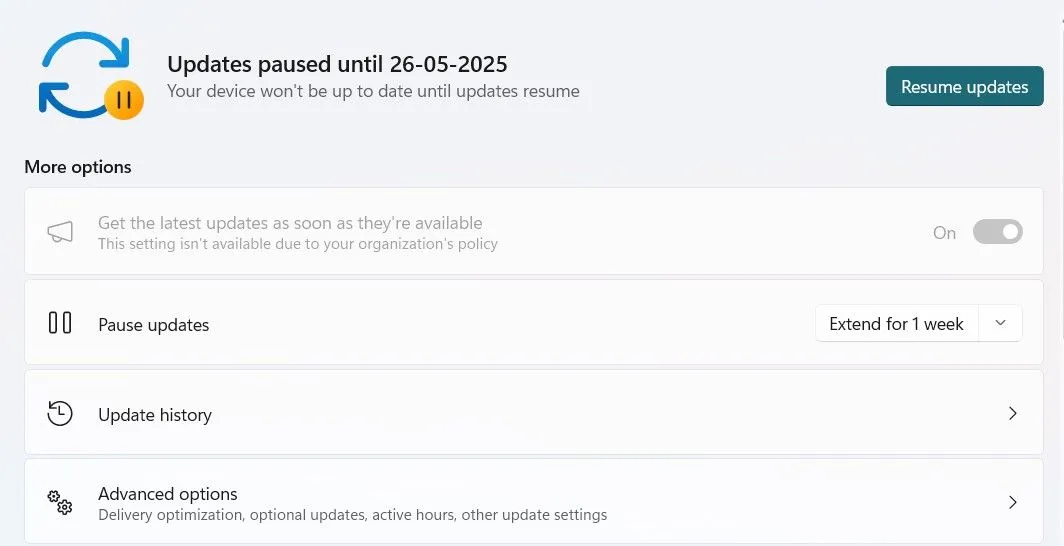
Task: Click the More options section heading
Action: click(78, 167)
